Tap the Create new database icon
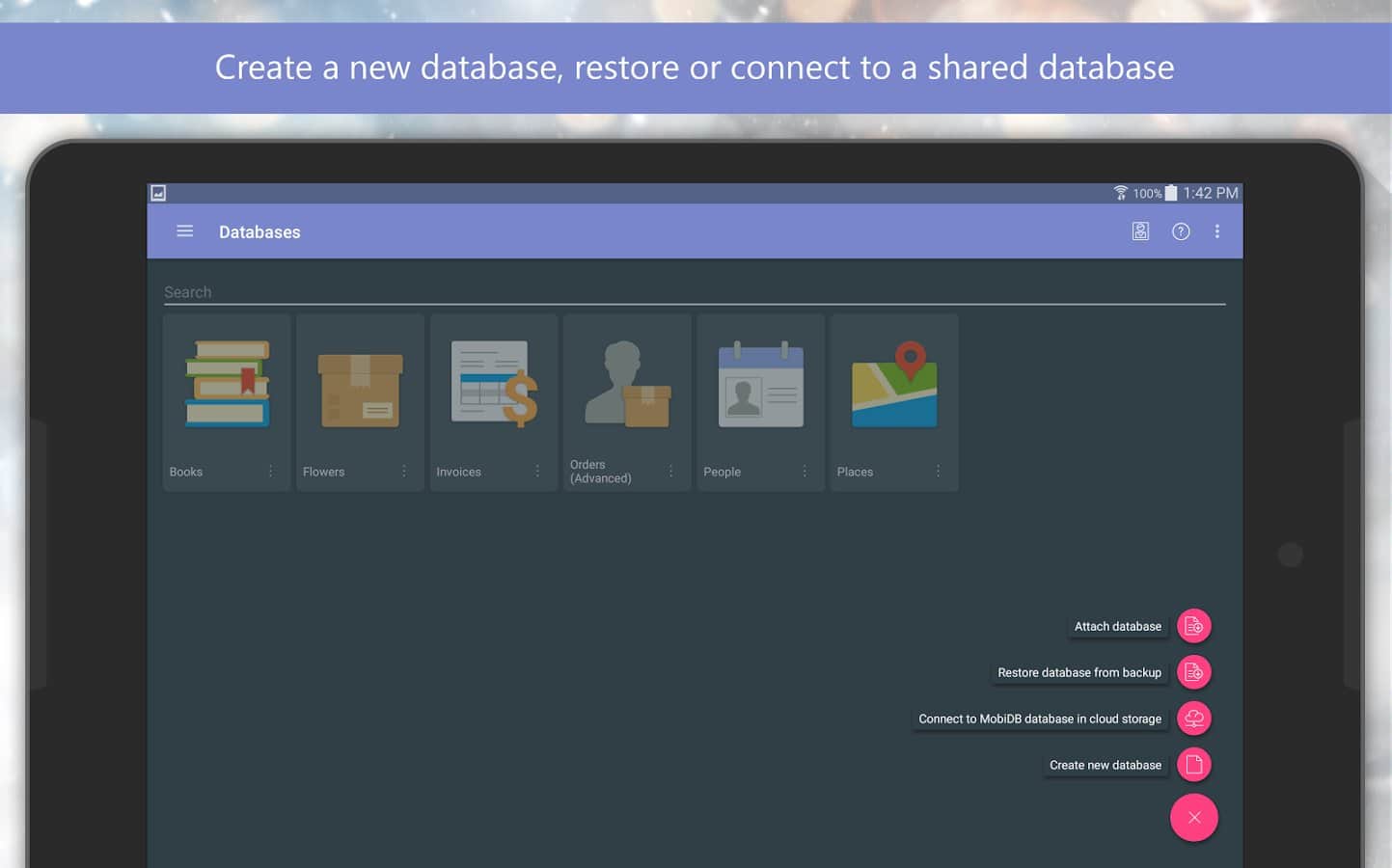The image size is (1392, 868). pos(1193,765)
